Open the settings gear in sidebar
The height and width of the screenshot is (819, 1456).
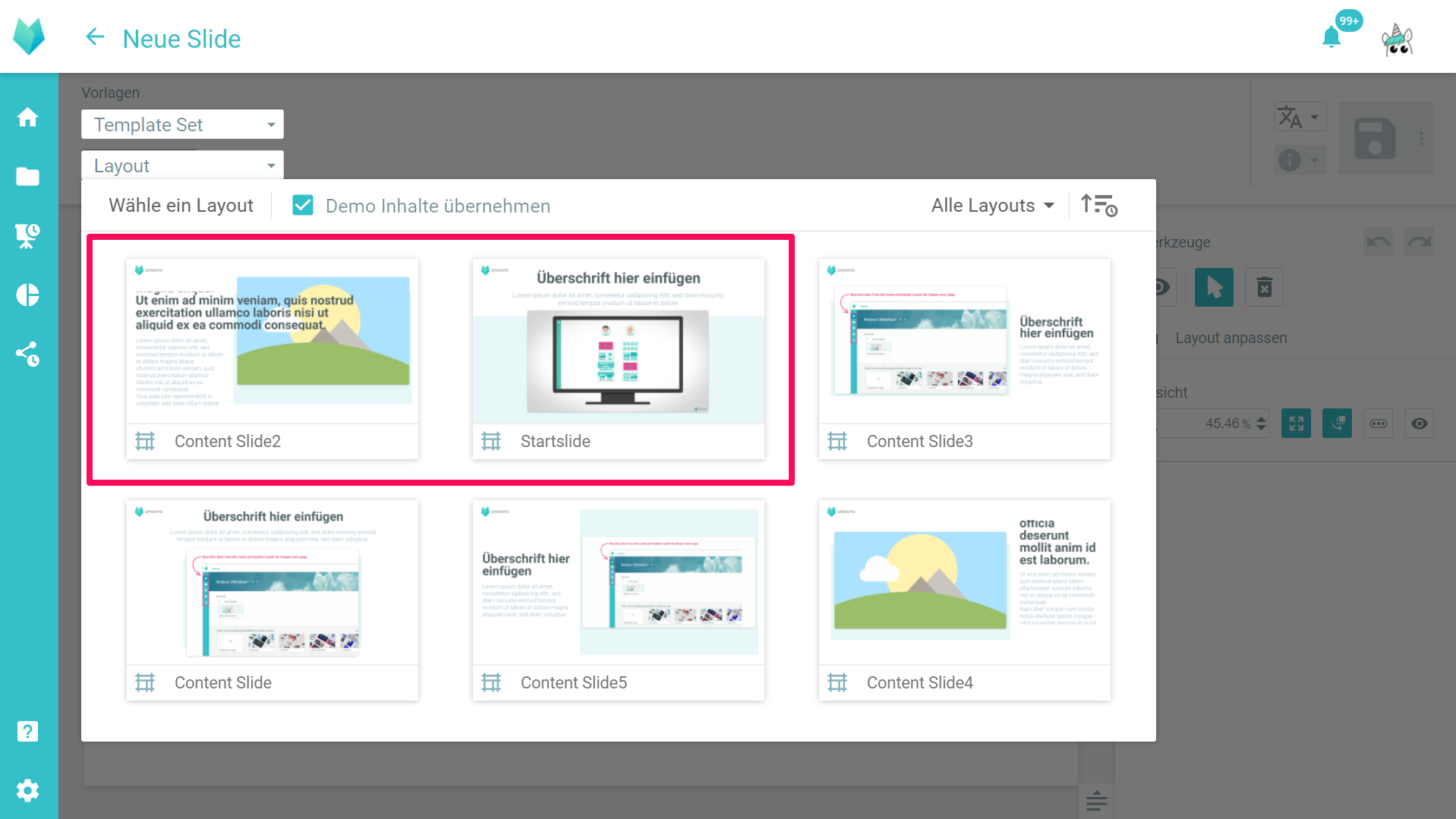click(28, 790)
